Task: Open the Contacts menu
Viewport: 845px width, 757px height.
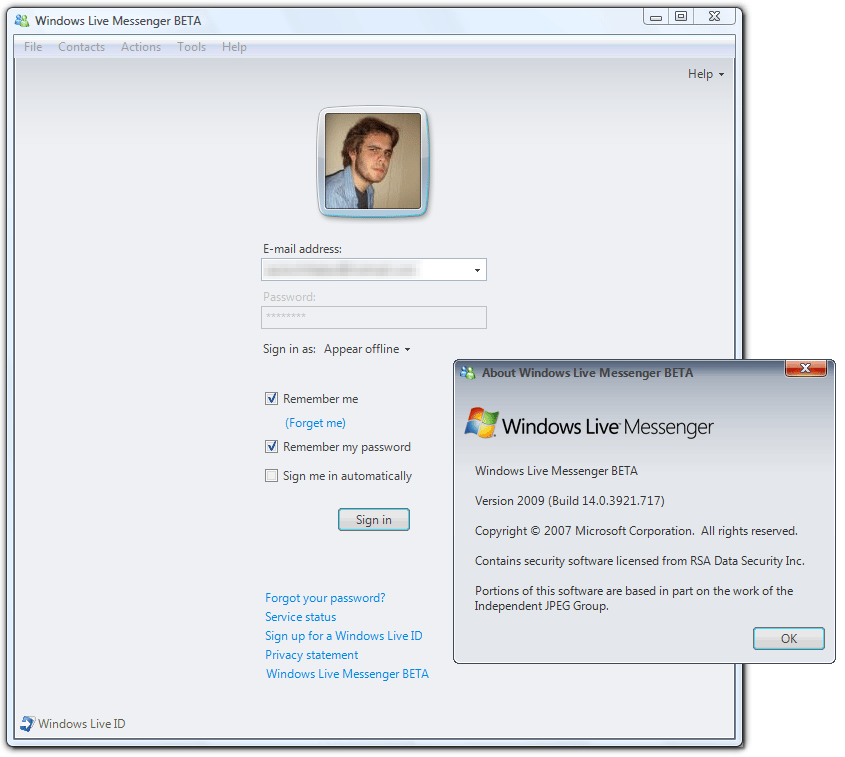Action: 81,47
